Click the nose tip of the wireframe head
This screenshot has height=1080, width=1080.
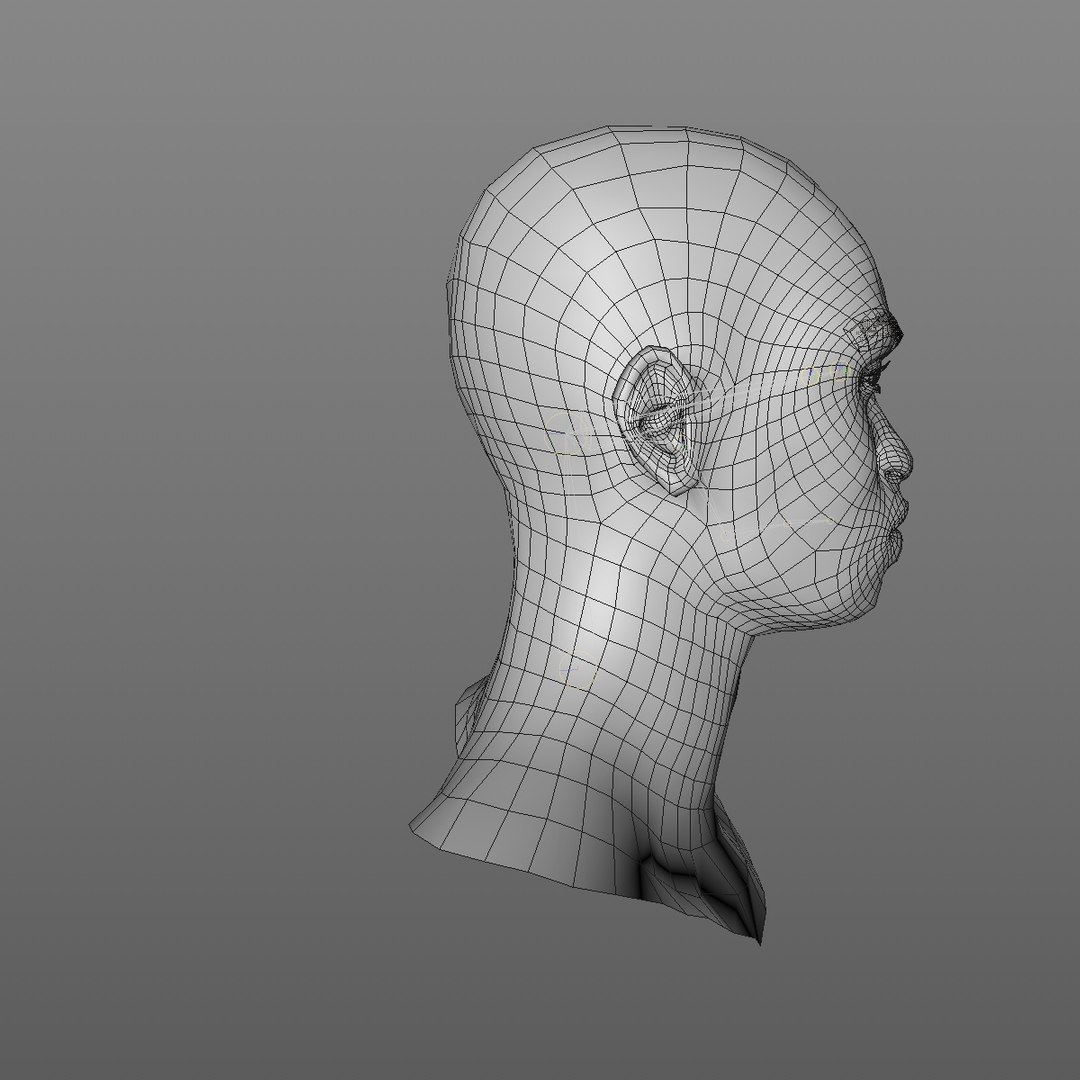(x=904, y=464)
